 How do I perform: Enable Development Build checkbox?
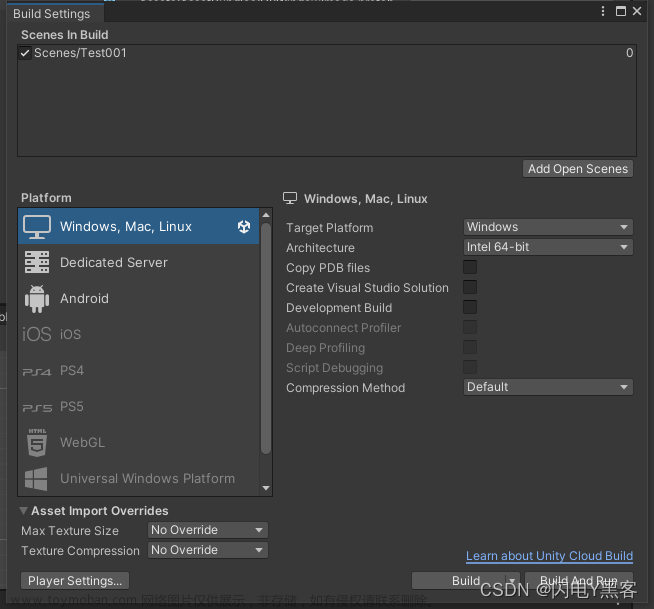point(470,307)
